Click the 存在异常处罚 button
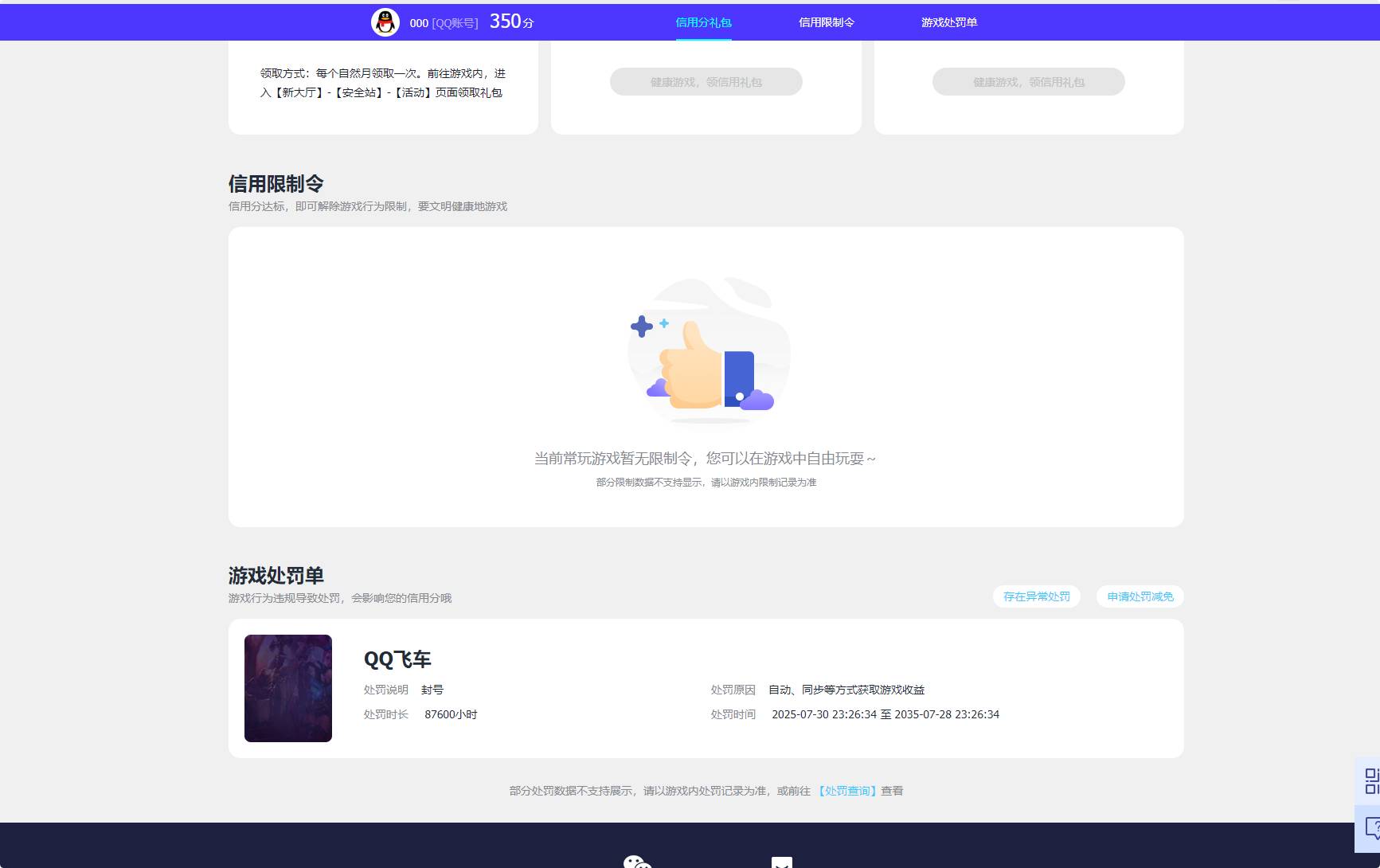 point(1036,596)
